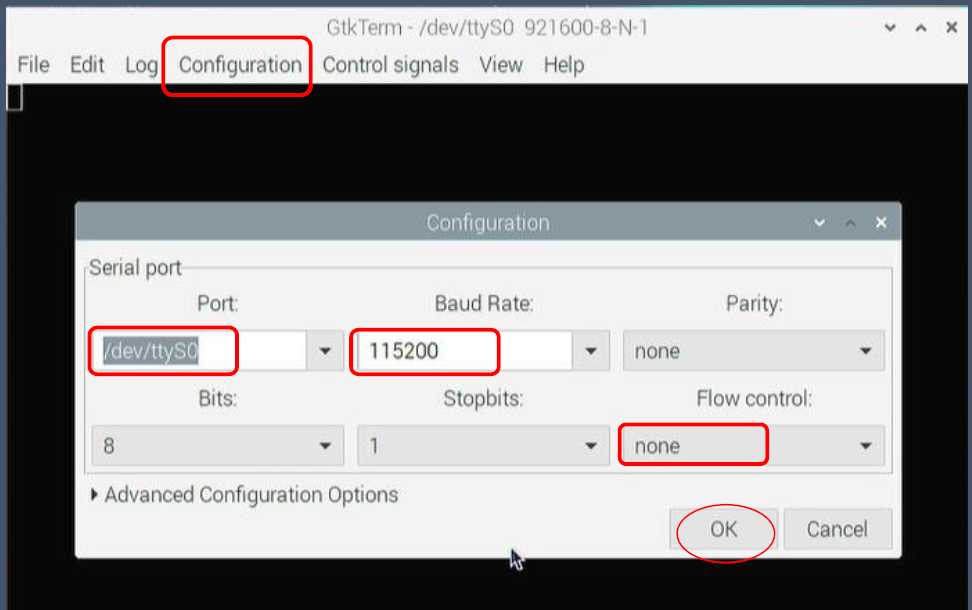The image size is (972, 610).
Task: Open the Edit menu
Action: tap(87, 65)
